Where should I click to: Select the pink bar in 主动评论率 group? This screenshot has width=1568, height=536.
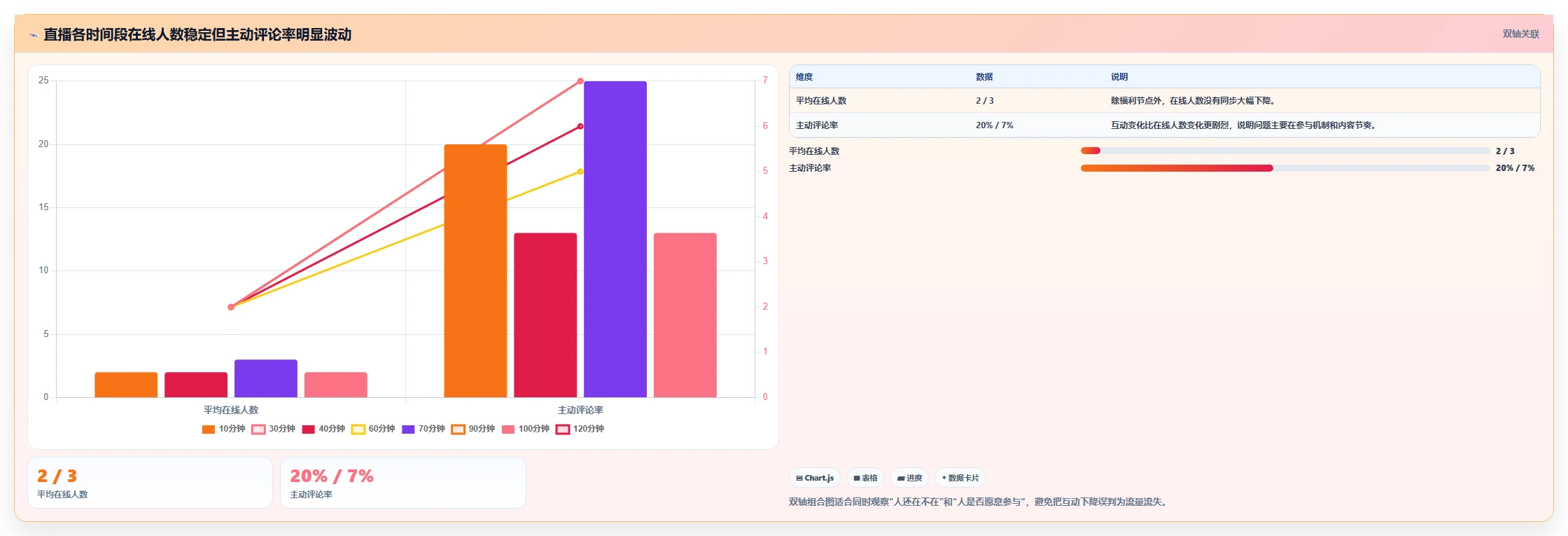click(685, 315)
